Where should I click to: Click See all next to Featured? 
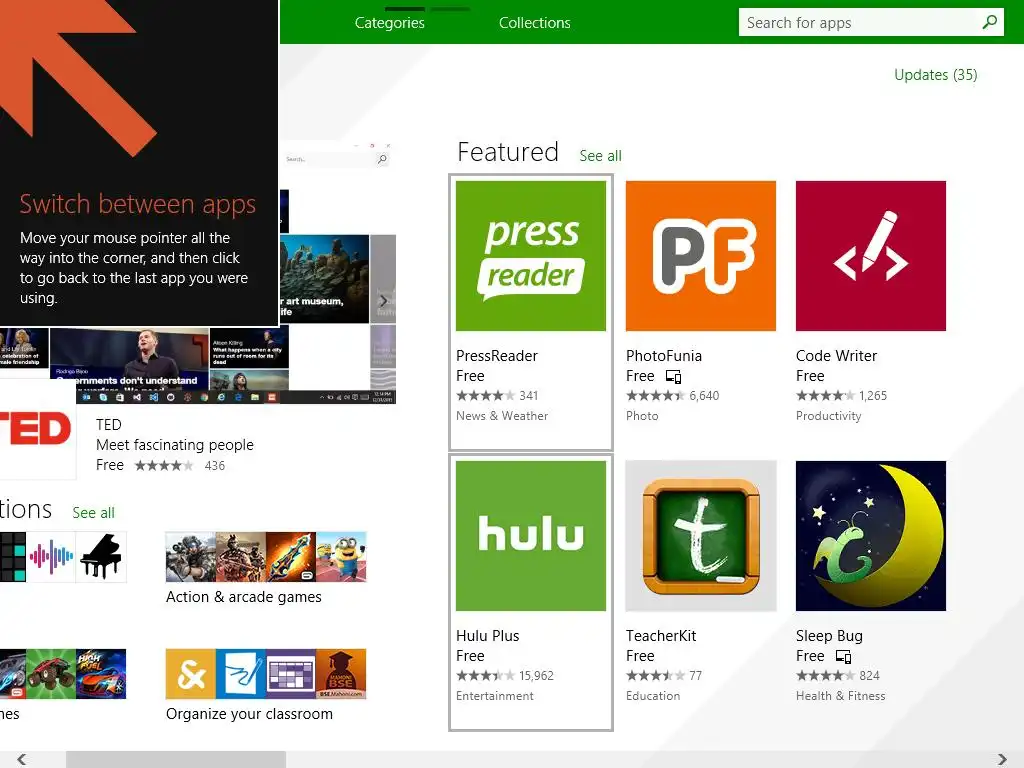tap(600, 156)
